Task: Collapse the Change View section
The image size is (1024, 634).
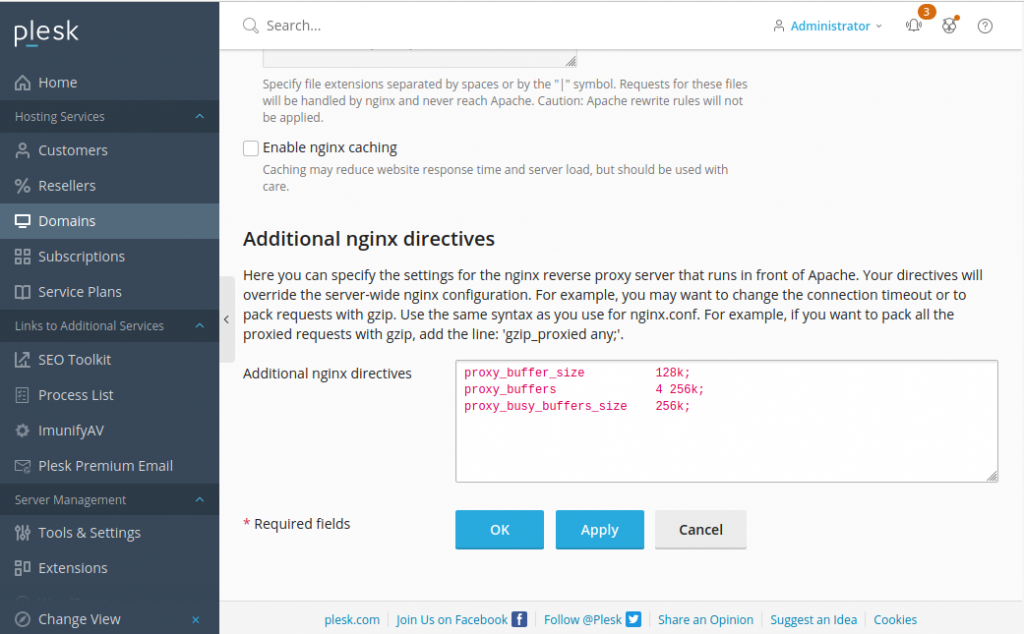Action: pyautogui.click(x=196, y=619)
